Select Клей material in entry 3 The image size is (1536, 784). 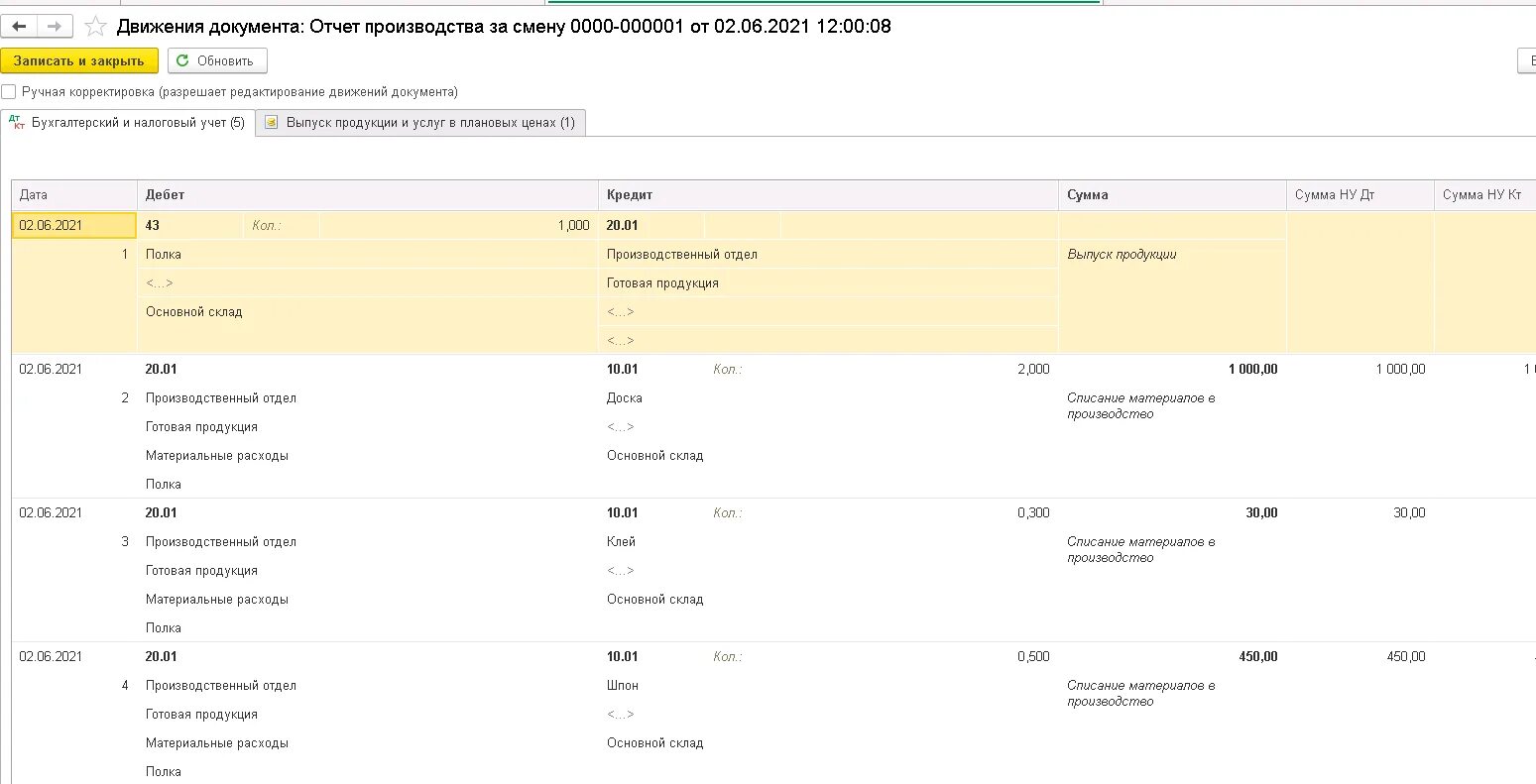pyautogui.click(x=621, y=542)
